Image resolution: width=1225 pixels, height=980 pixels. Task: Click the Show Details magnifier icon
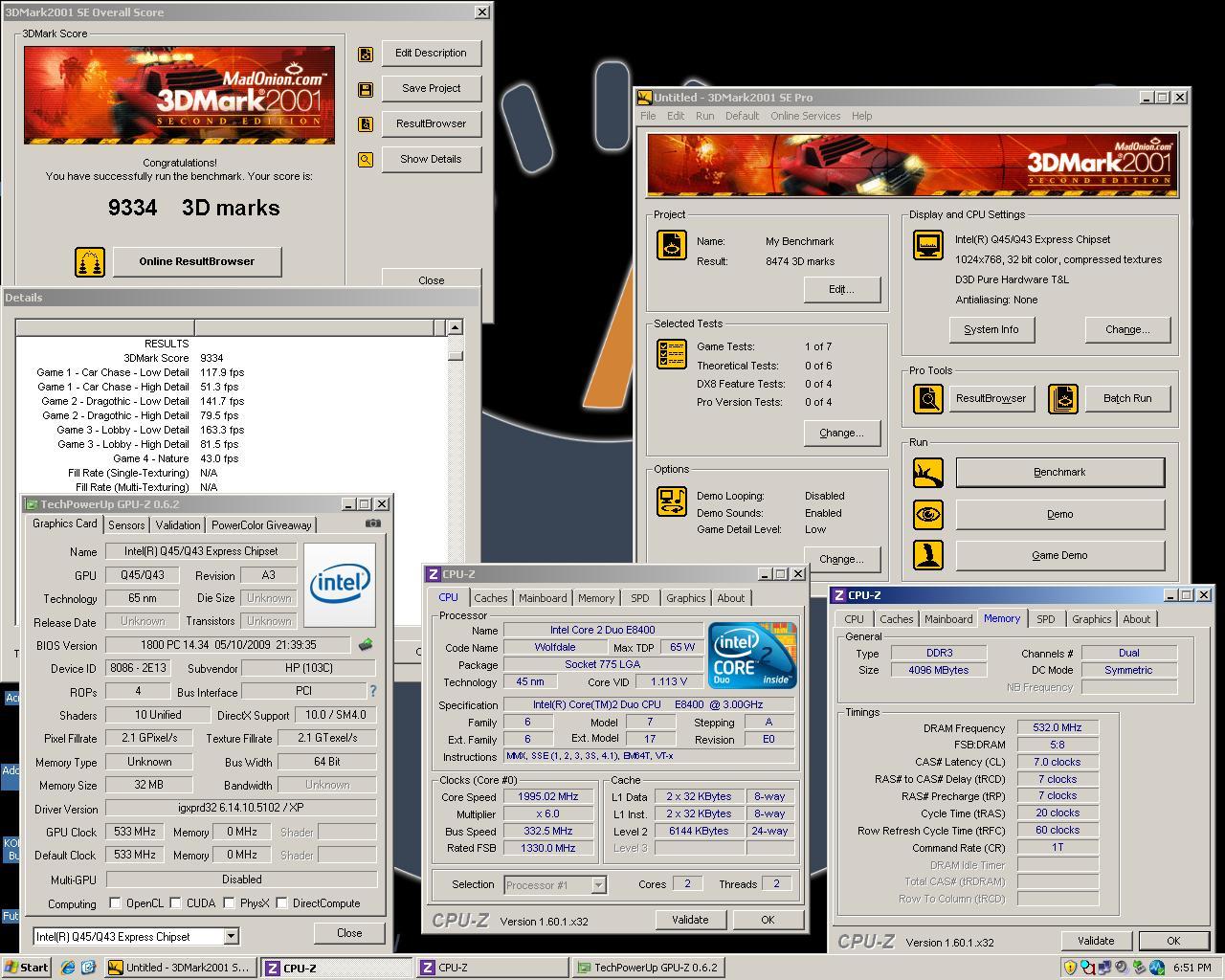pos(366,160)
